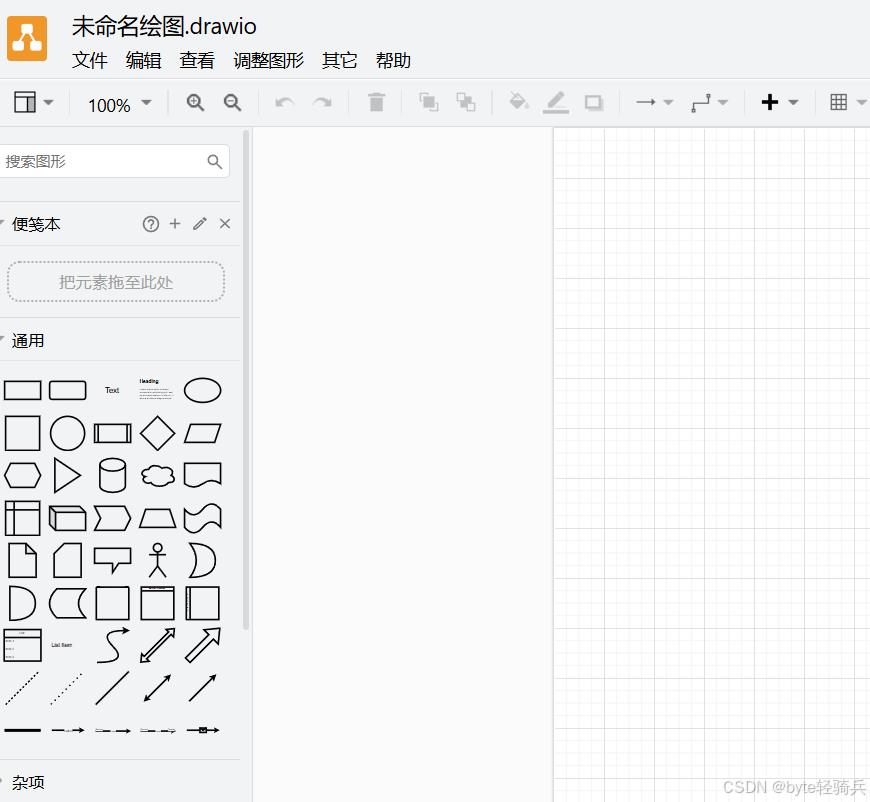Add item to scratchpad with plus icon

click(174, 223)
